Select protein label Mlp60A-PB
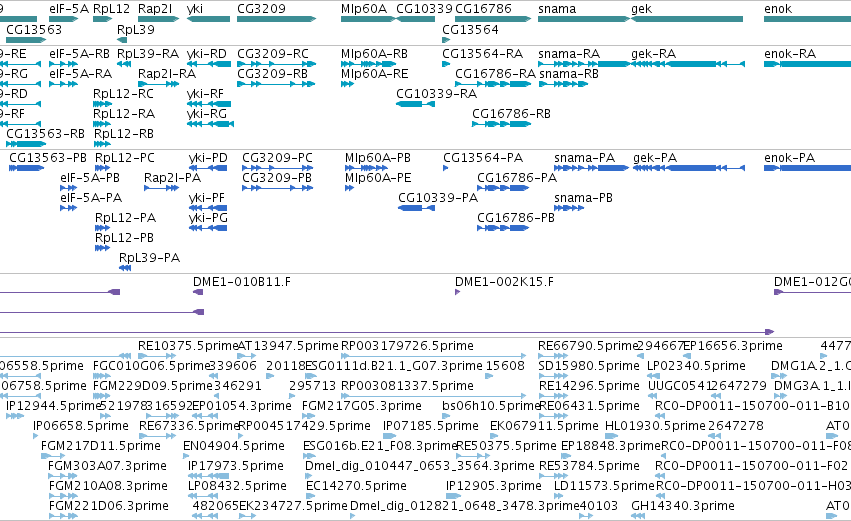Image resolution: width=851 pixels, height=521 pixels. pyautogui.click(x=378, y=158)
